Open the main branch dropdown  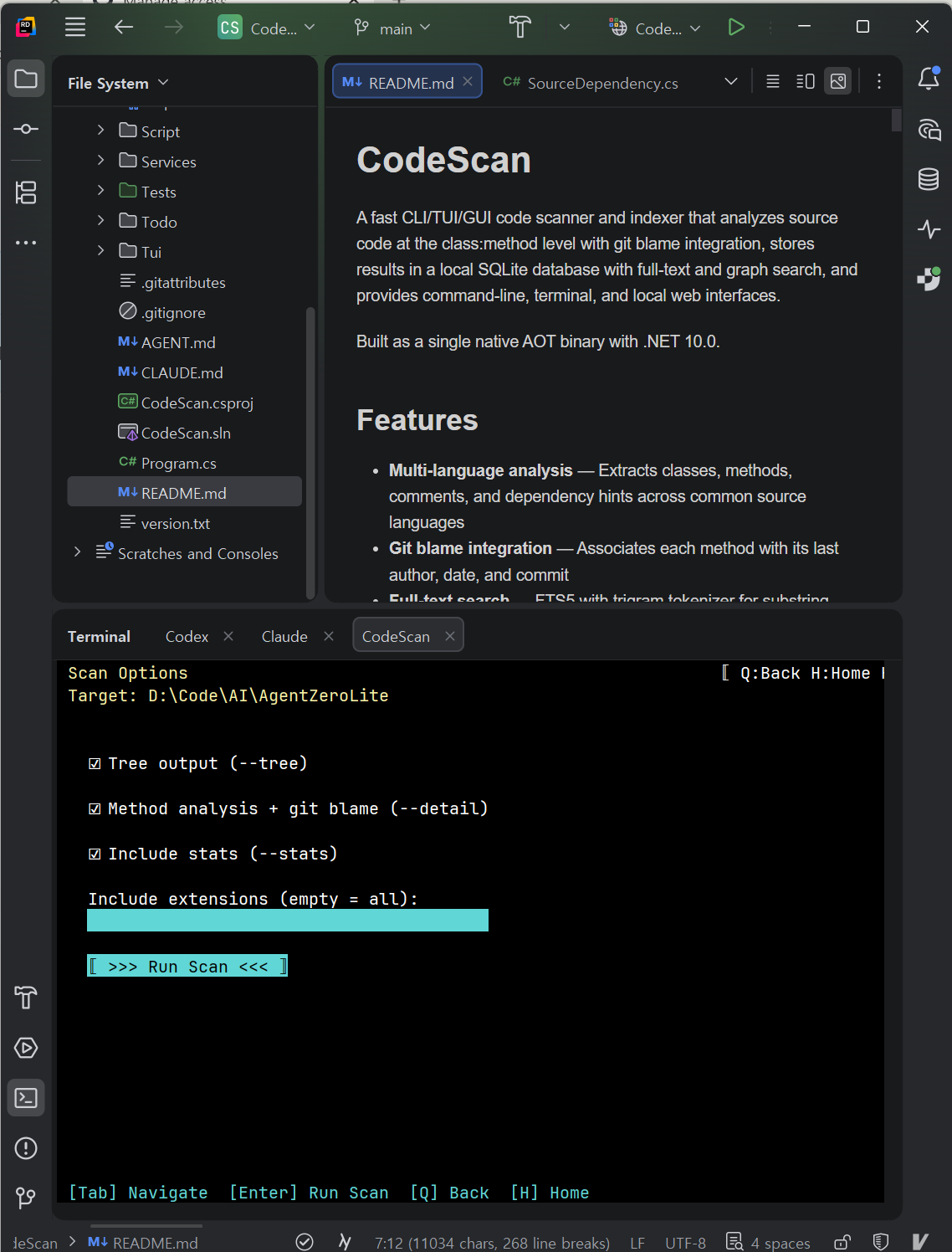point(392,28)
